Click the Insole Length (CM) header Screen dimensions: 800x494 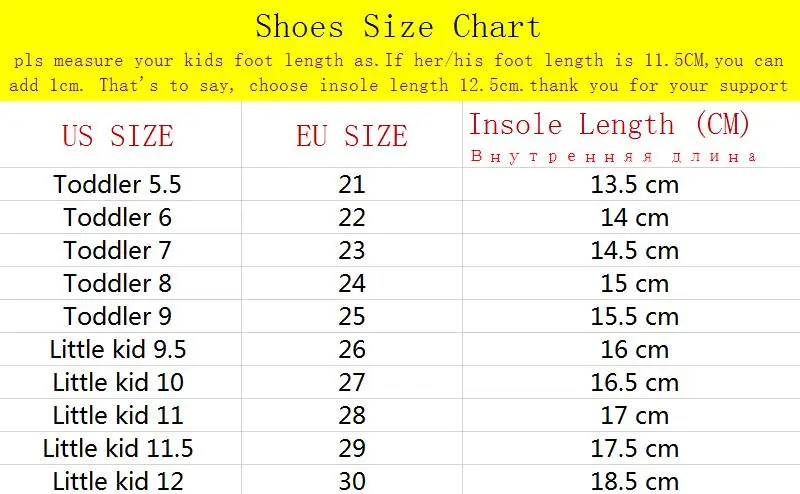[x=609, y=125]
